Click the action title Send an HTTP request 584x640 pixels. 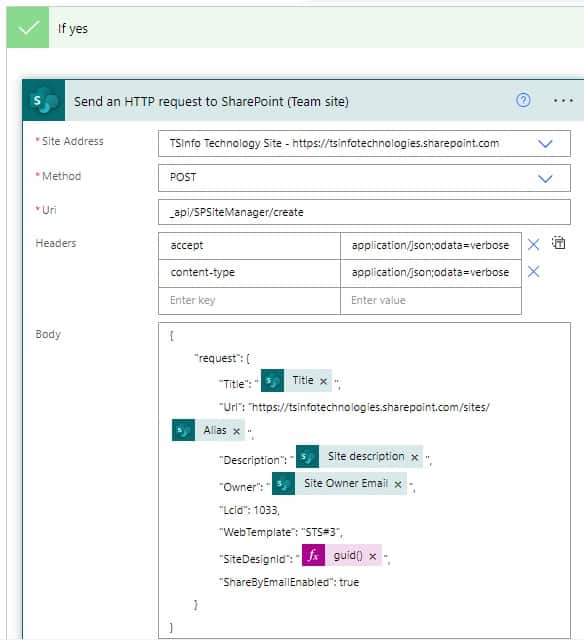(x=211, y=102)
